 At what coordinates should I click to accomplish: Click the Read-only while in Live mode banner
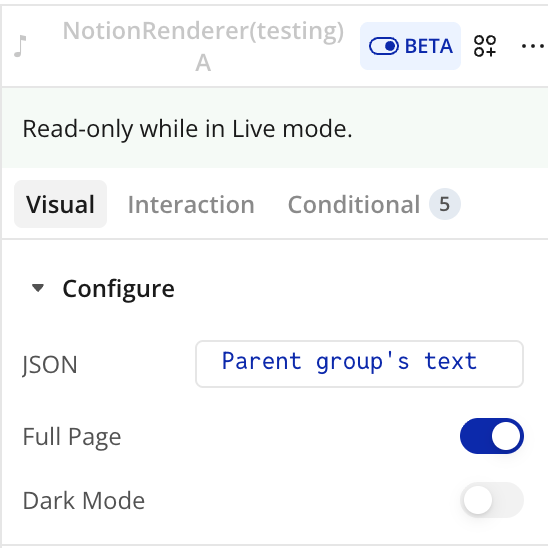click(x=275, y=128)
